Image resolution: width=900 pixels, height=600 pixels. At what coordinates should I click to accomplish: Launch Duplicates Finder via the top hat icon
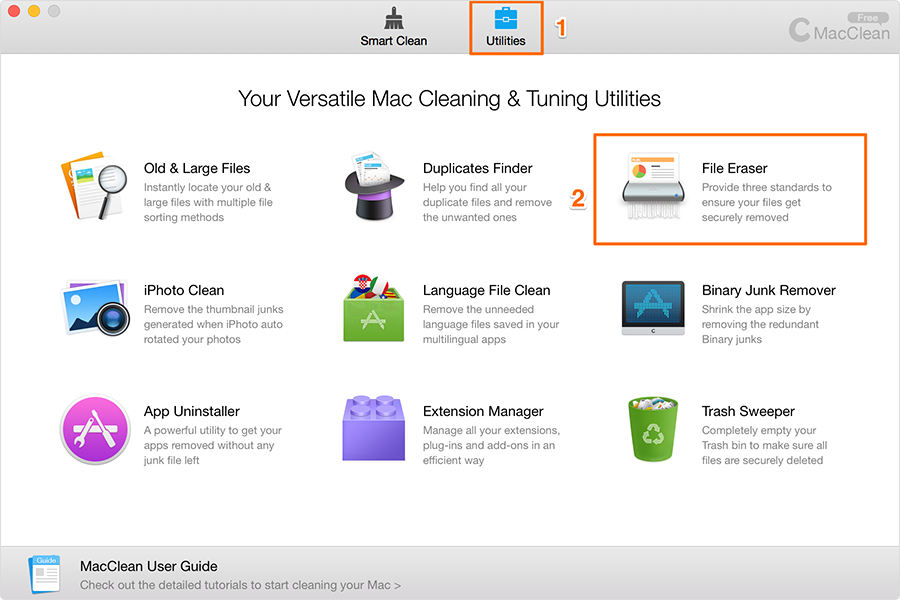click(374, 185)
